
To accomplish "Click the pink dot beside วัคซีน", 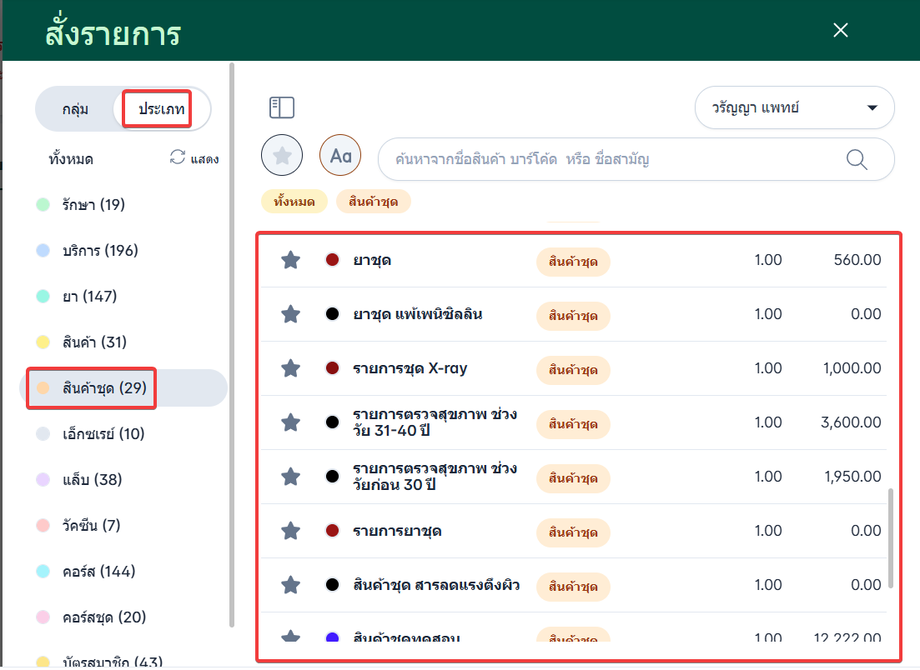I will (x=43, y=525).
